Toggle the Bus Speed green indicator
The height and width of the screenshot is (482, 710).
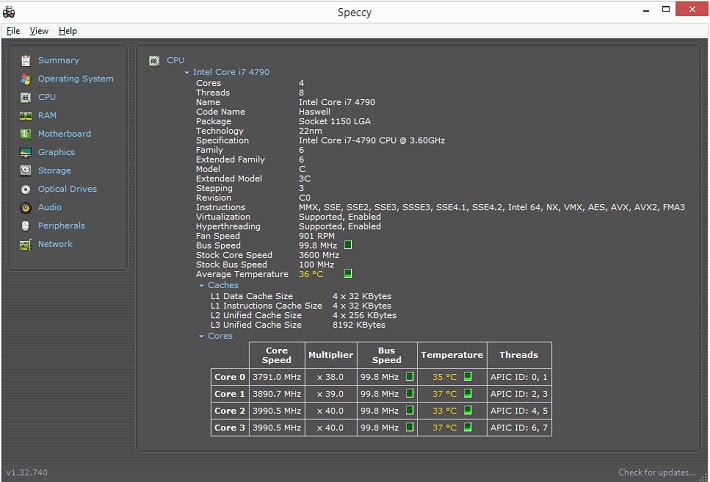coord(348,245)
